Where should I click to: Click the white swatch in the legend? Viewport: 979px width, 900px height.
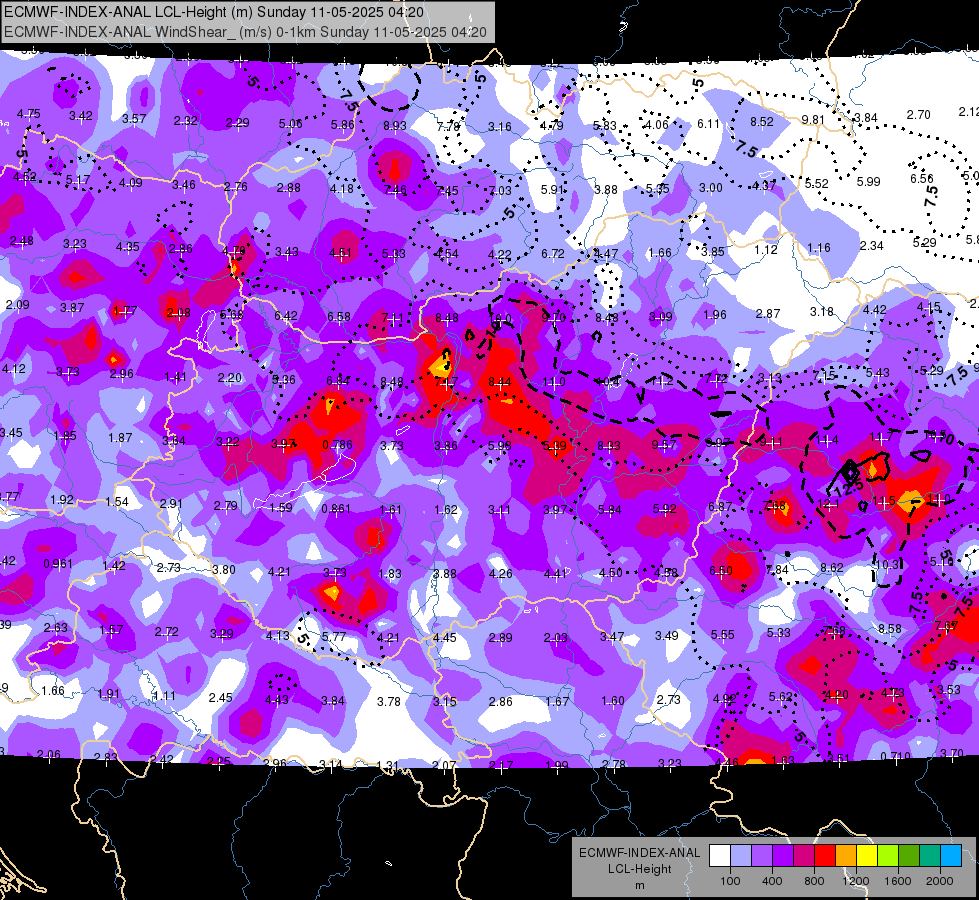pos(720,856)
